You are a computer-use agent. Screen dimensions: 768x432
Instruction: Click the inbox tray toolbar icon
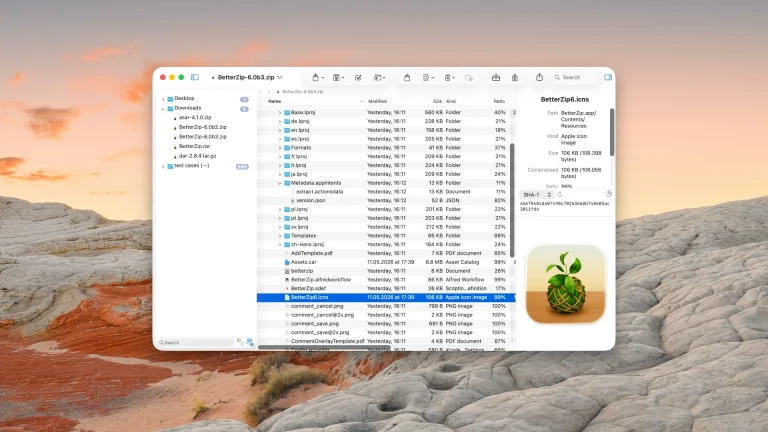point(496,77)
